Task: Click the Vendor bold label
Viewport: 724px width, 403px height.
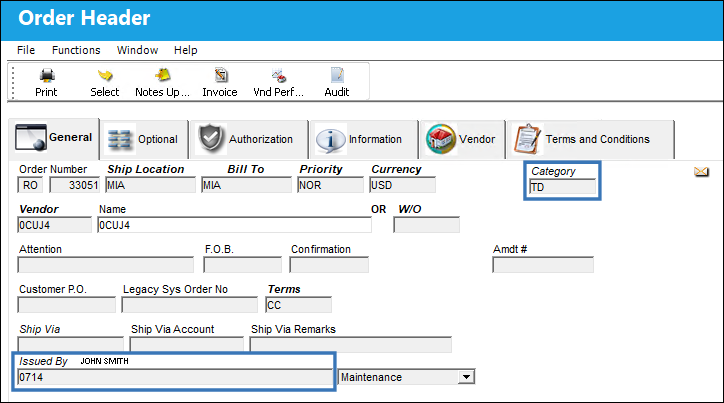Action: click(39, 209)
